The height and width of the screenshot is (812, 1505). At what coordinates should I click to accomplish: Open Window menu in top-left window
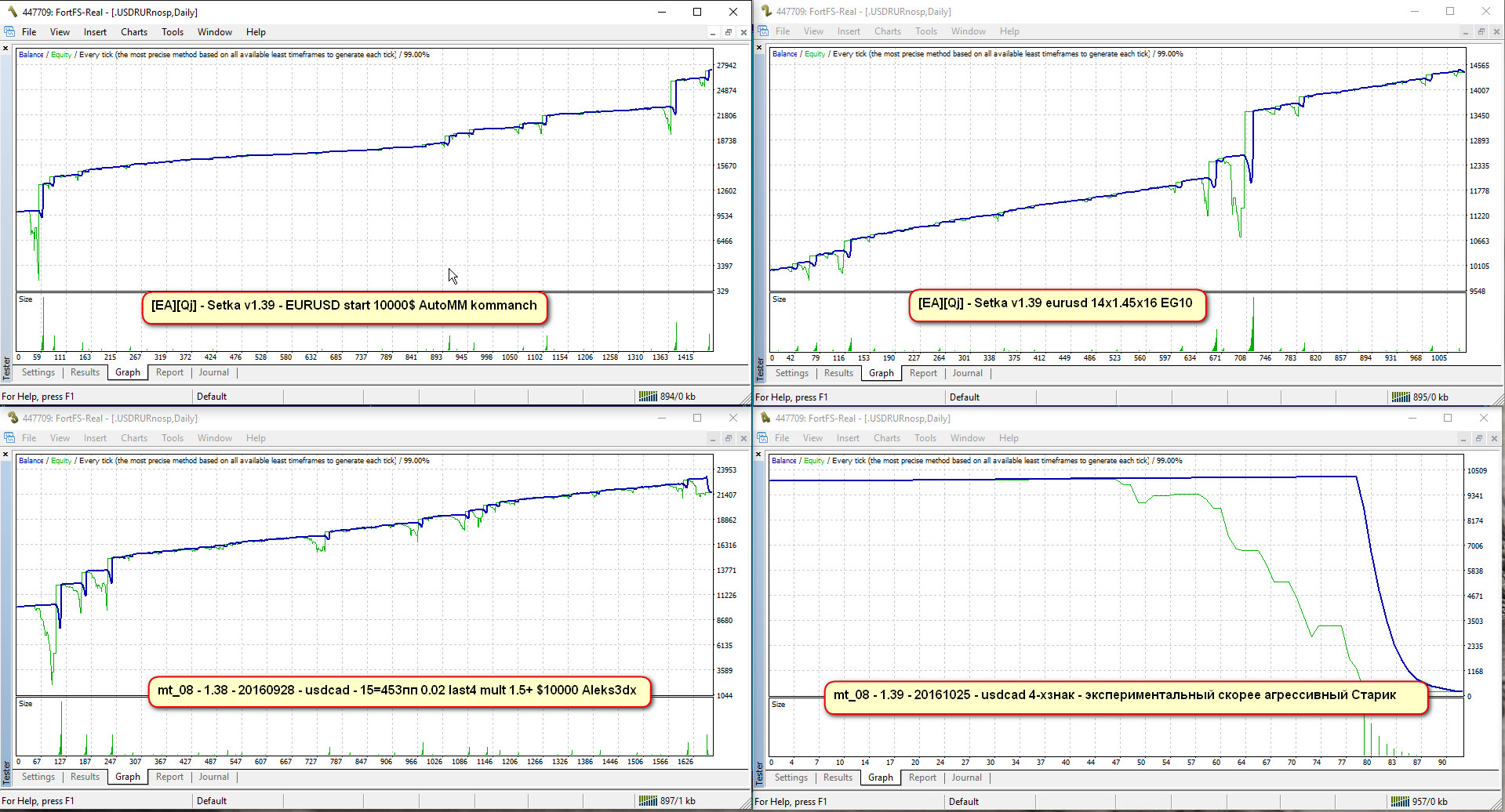[x=215, y=32]
